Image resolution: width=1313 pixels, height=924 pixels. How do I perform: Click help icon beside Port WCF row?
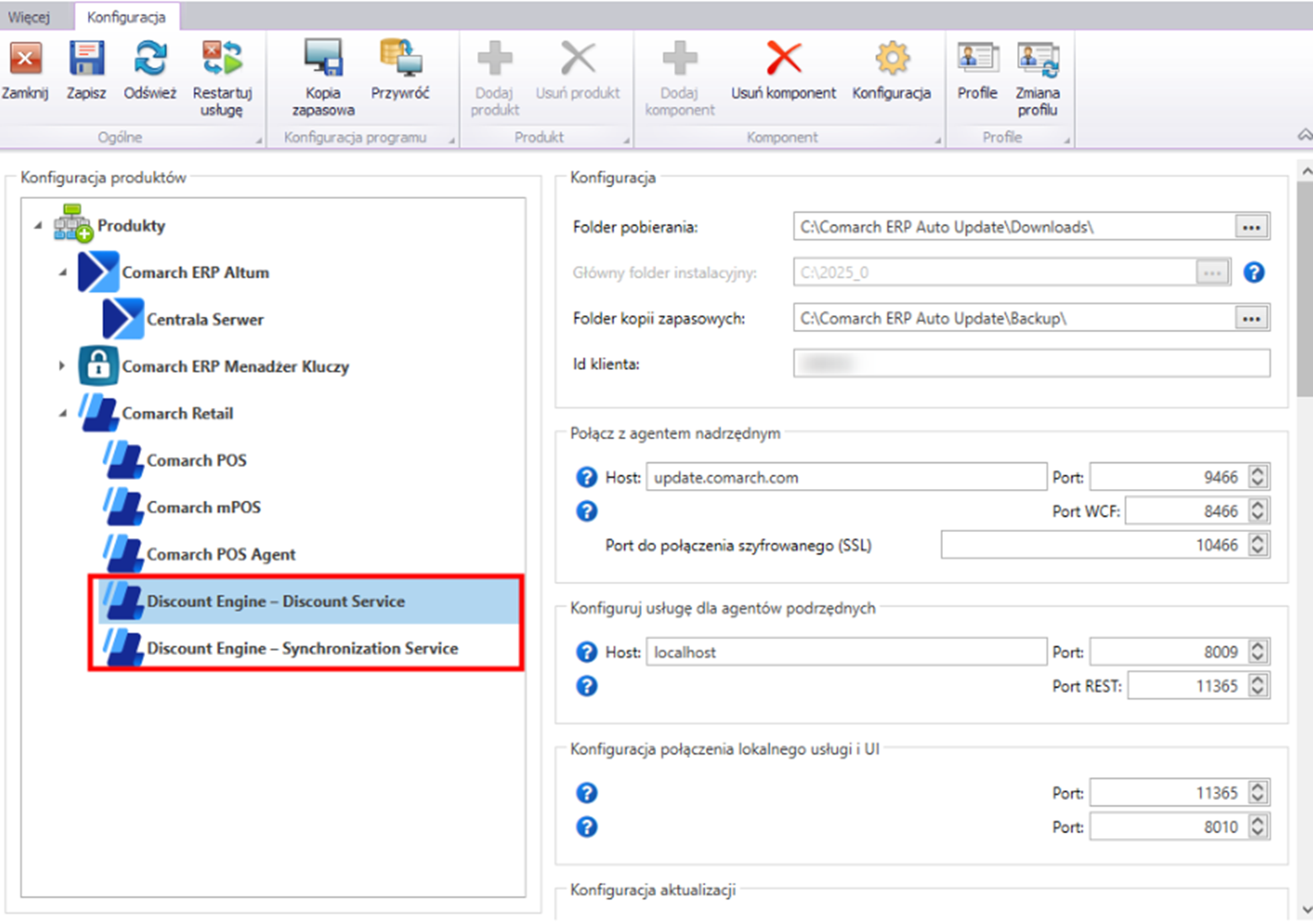pos(586,511)
